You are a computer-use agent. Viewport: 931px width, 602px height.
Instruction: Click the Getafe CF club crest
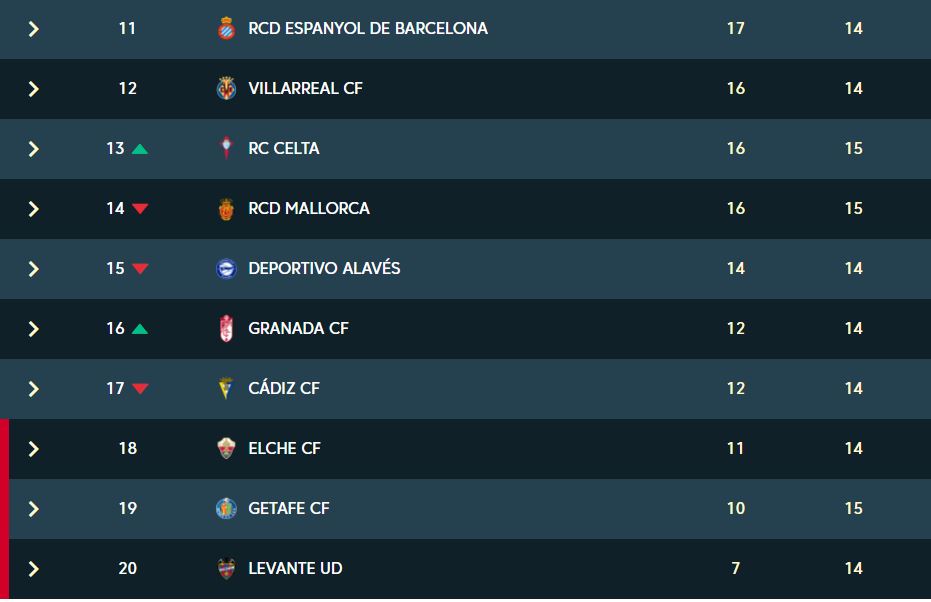pos(226,509)
